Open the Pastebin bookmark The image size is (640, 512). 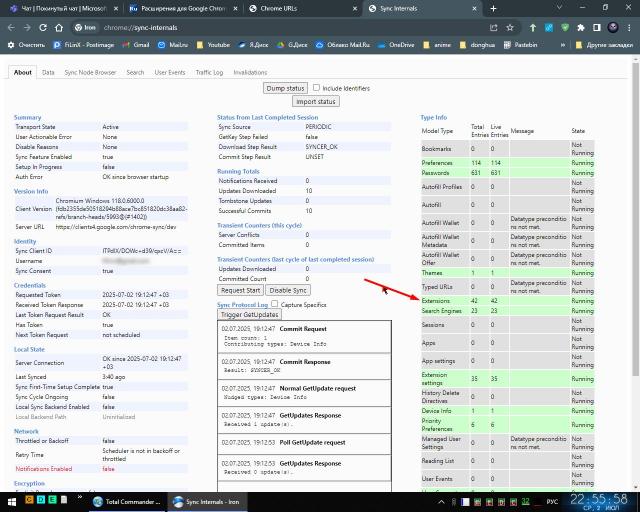coord(520,45)
